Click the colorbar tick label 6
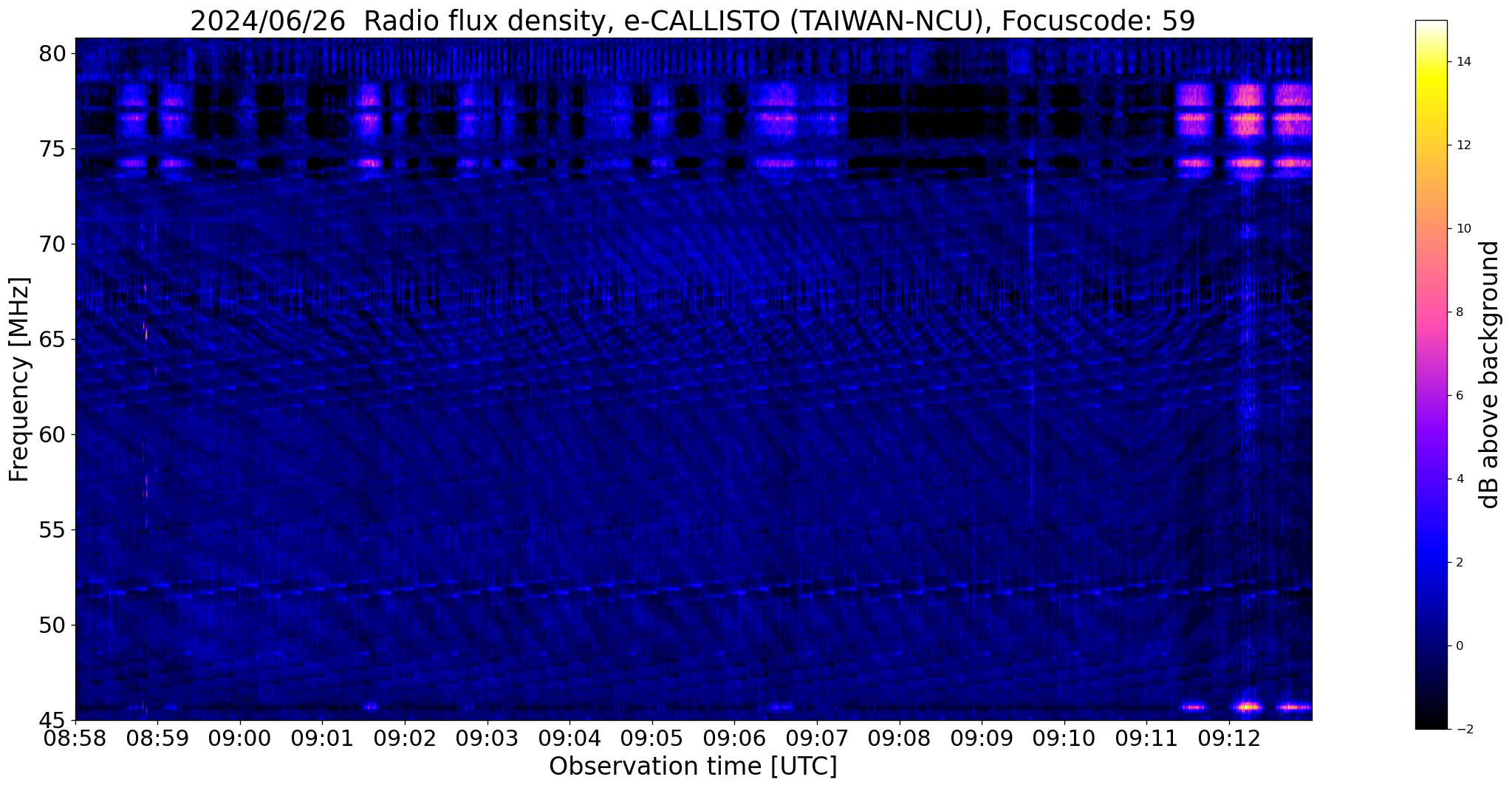Screen dimensions: 1512x788 [1458, 395]
